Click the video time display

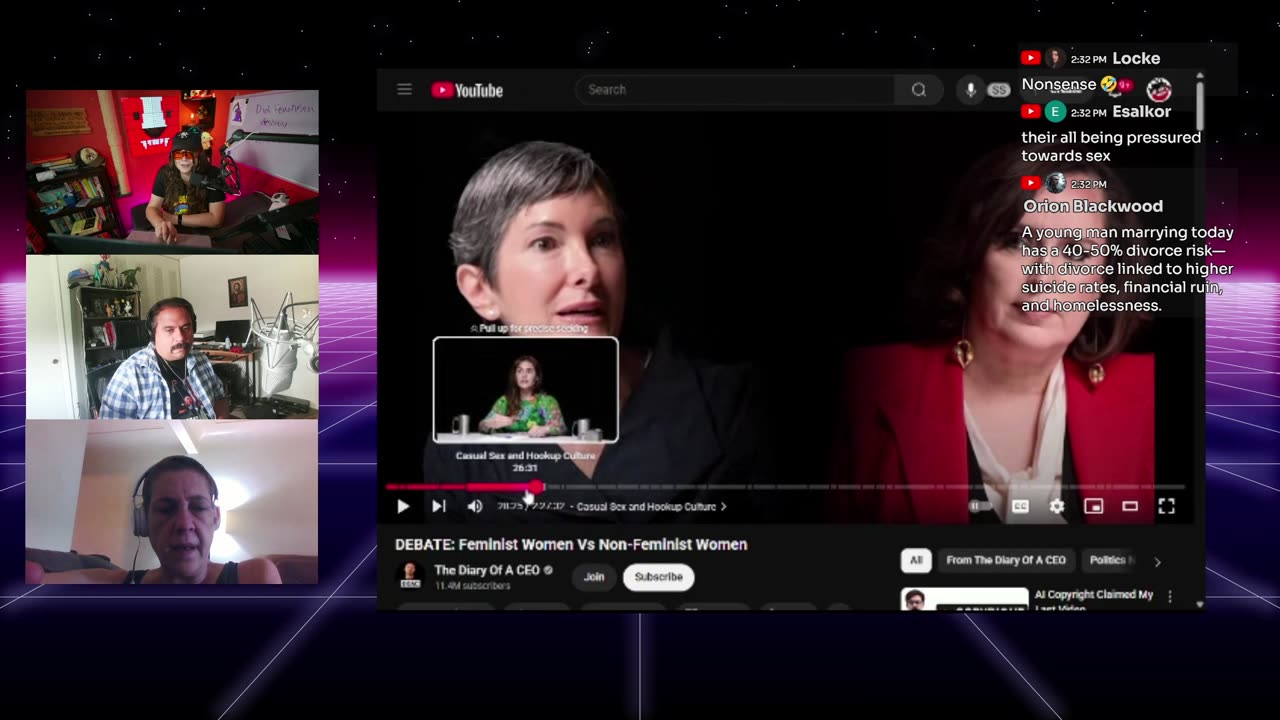point(531,506)
